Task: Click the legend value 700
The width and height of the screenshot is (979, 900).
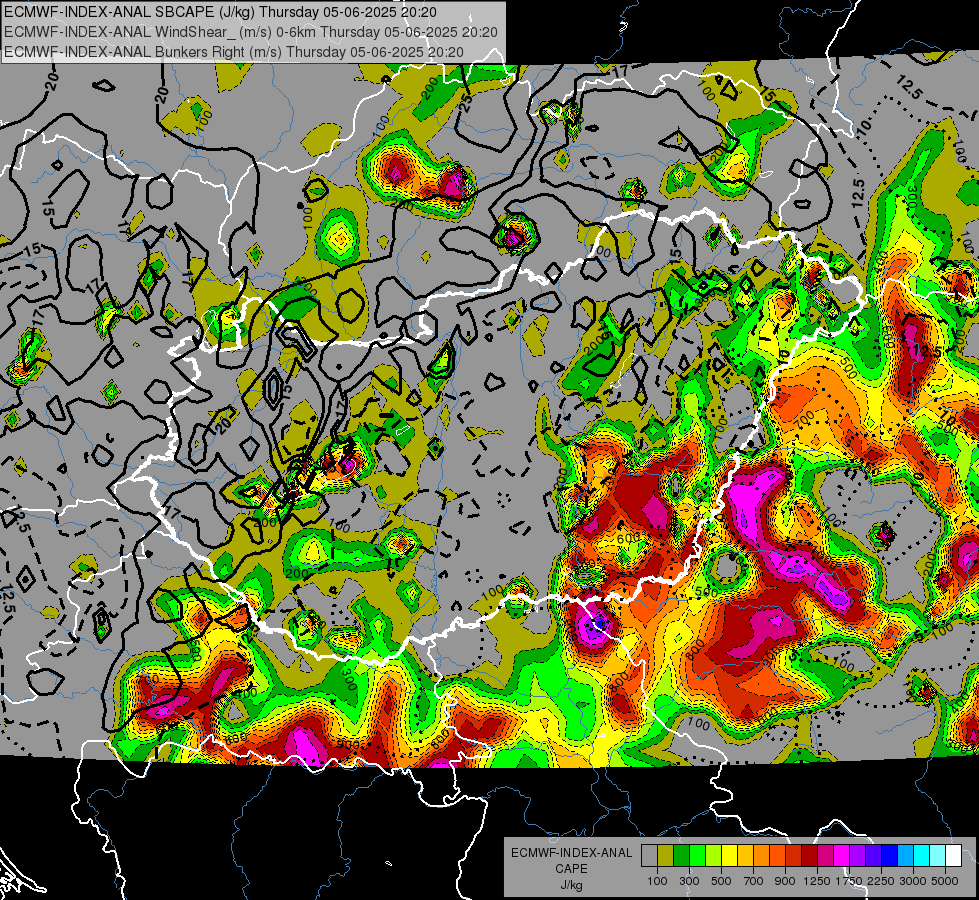Action: click(754, 881)
